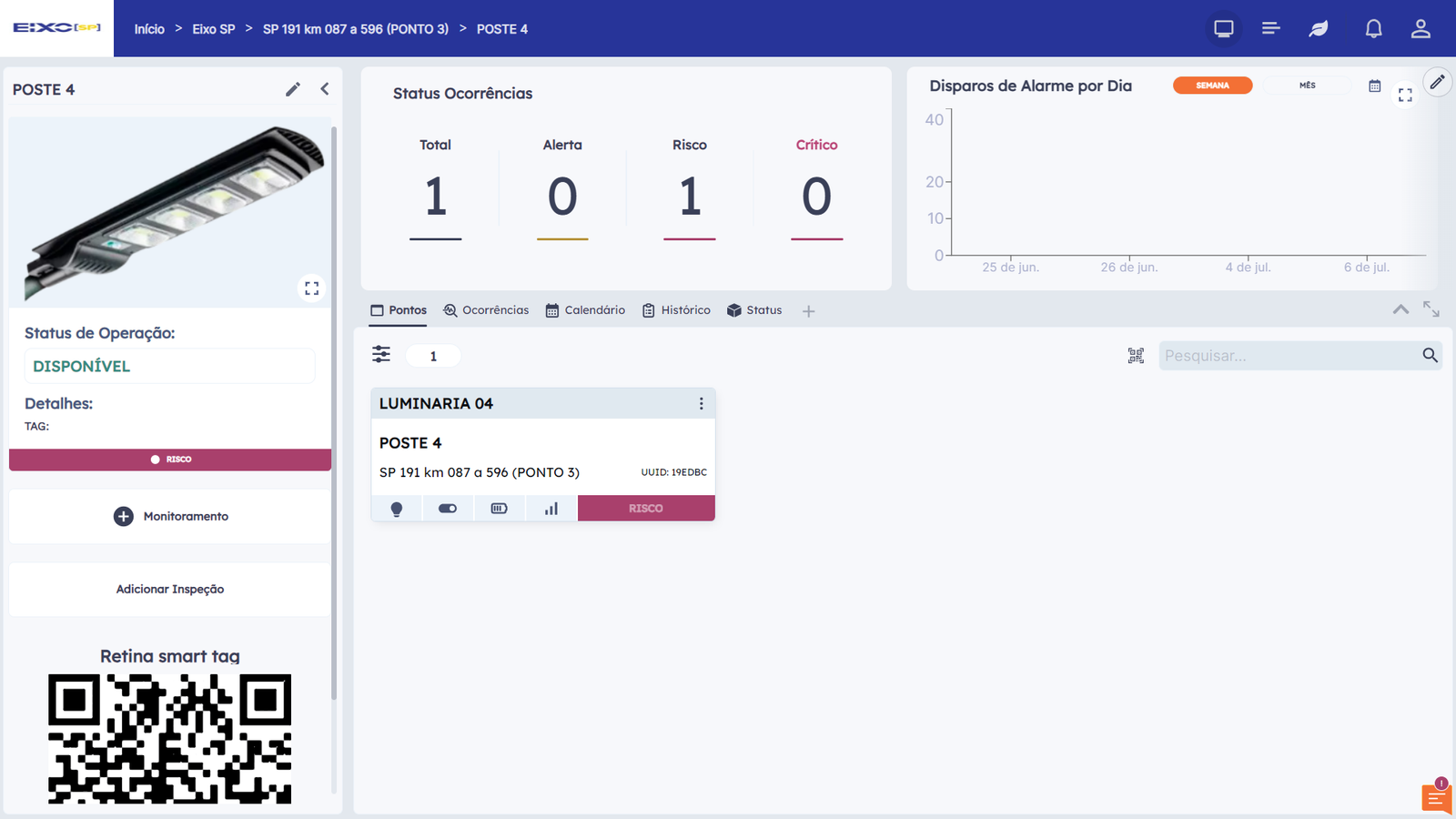Select the SEMANA chart period toggle
Viewport: 1456px width, 819px height.
point(1212,86)
